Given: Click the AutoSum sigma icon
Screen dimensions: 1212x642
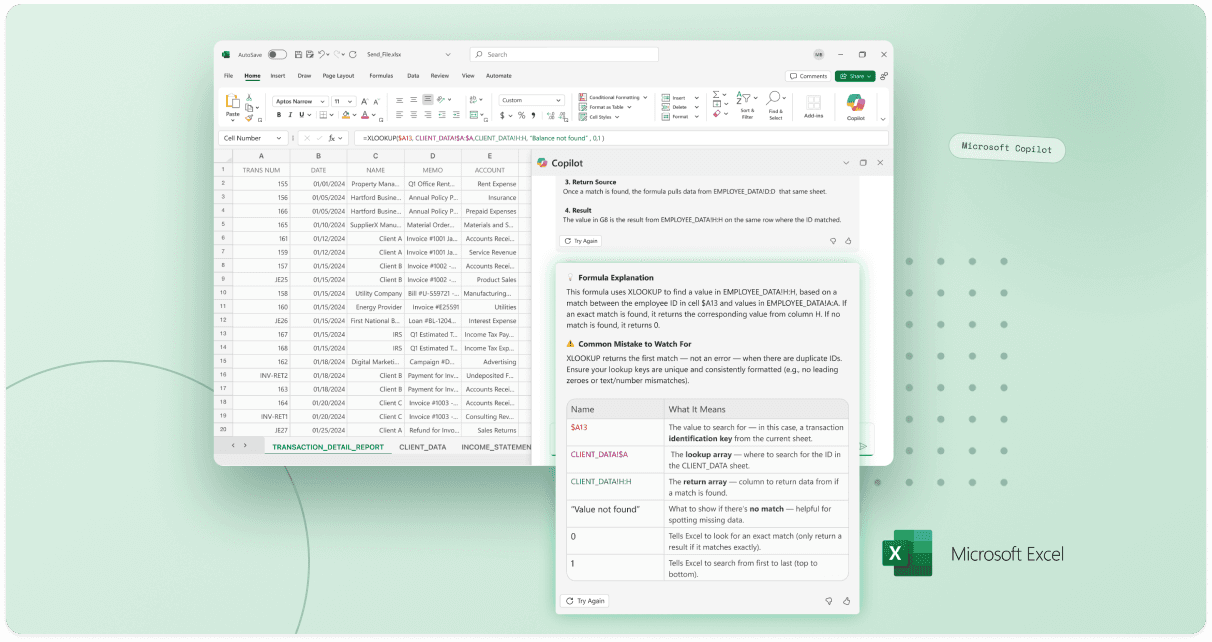Looking at the screenshot, I should click(716, 95).
